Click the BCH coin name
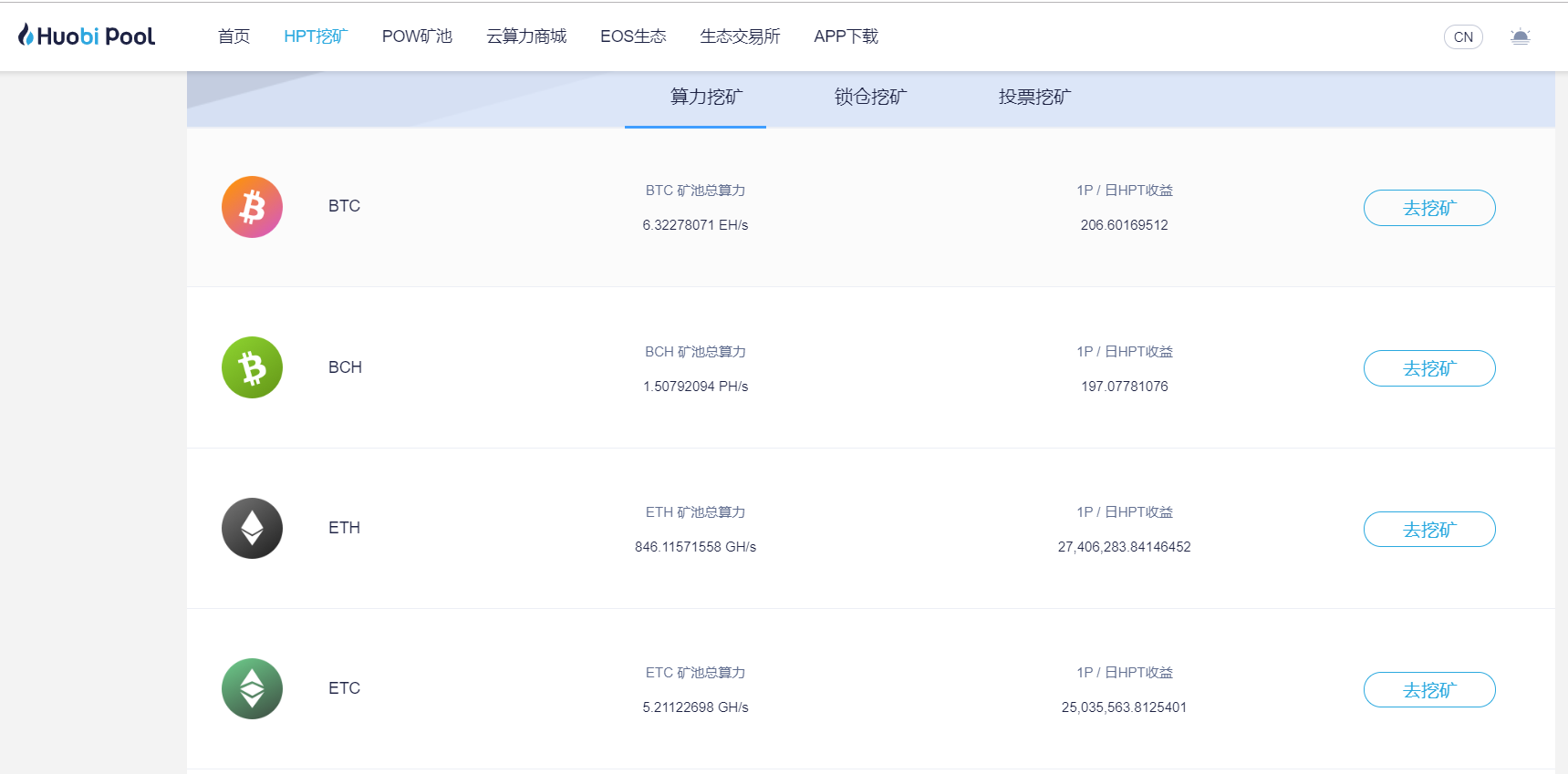1568x774 pixels. coord(345,367)
